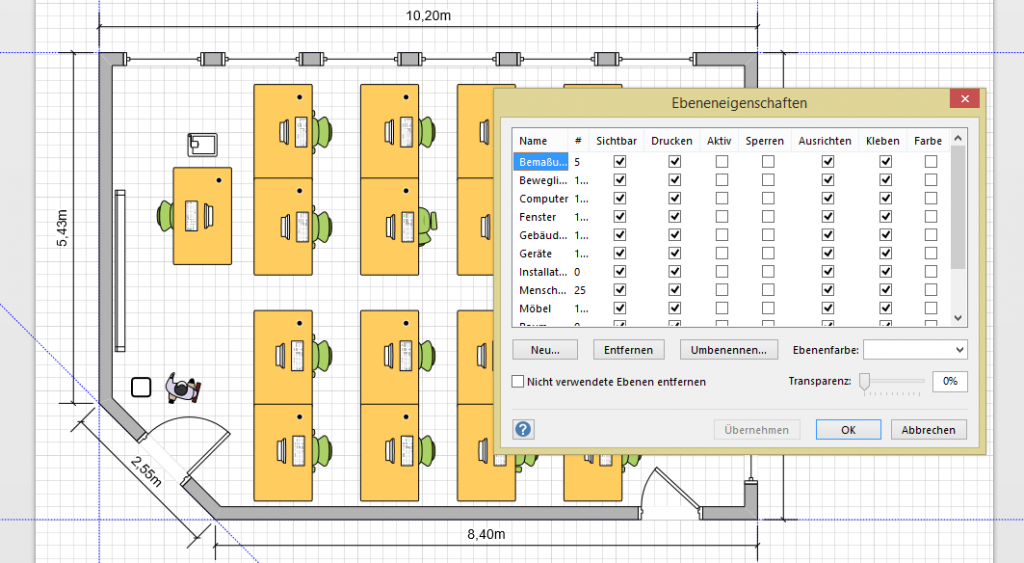1024x563 pixels.
Task: Open the Ebenenfarbe dropdown
Action: click(914, 350)
